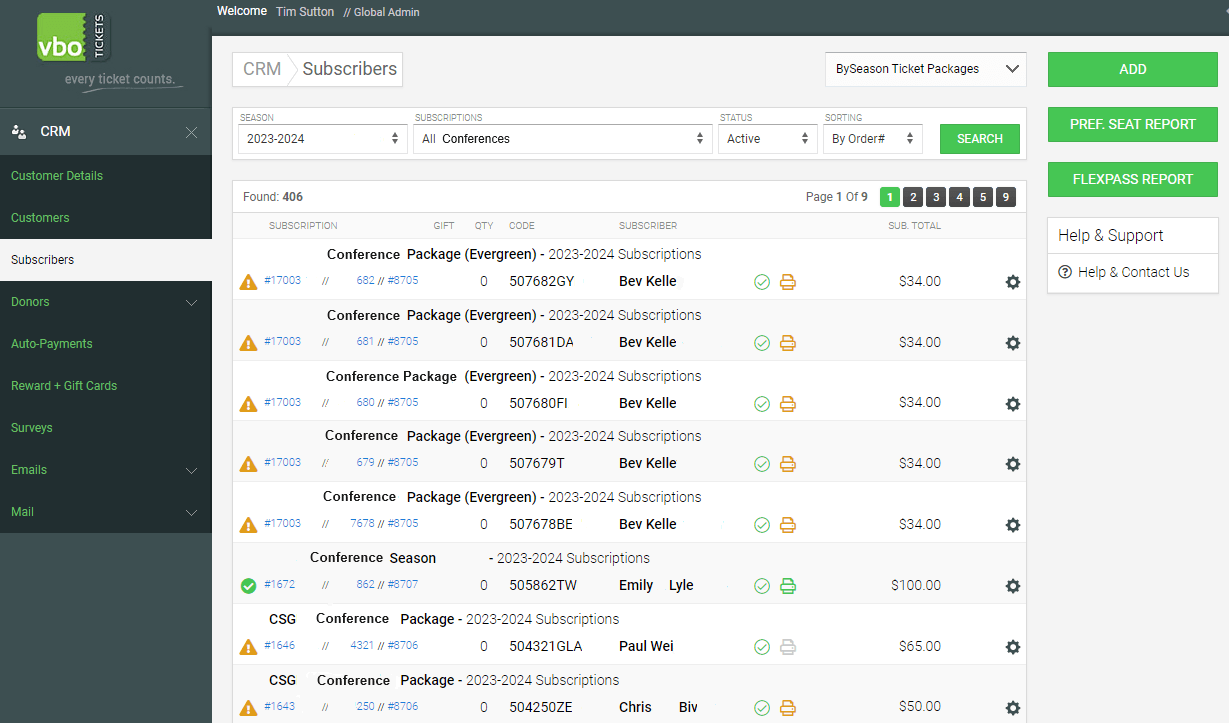Open Customer Details in the sidebar
Screen dimensions: 1229x723
(x=57, y=176)
